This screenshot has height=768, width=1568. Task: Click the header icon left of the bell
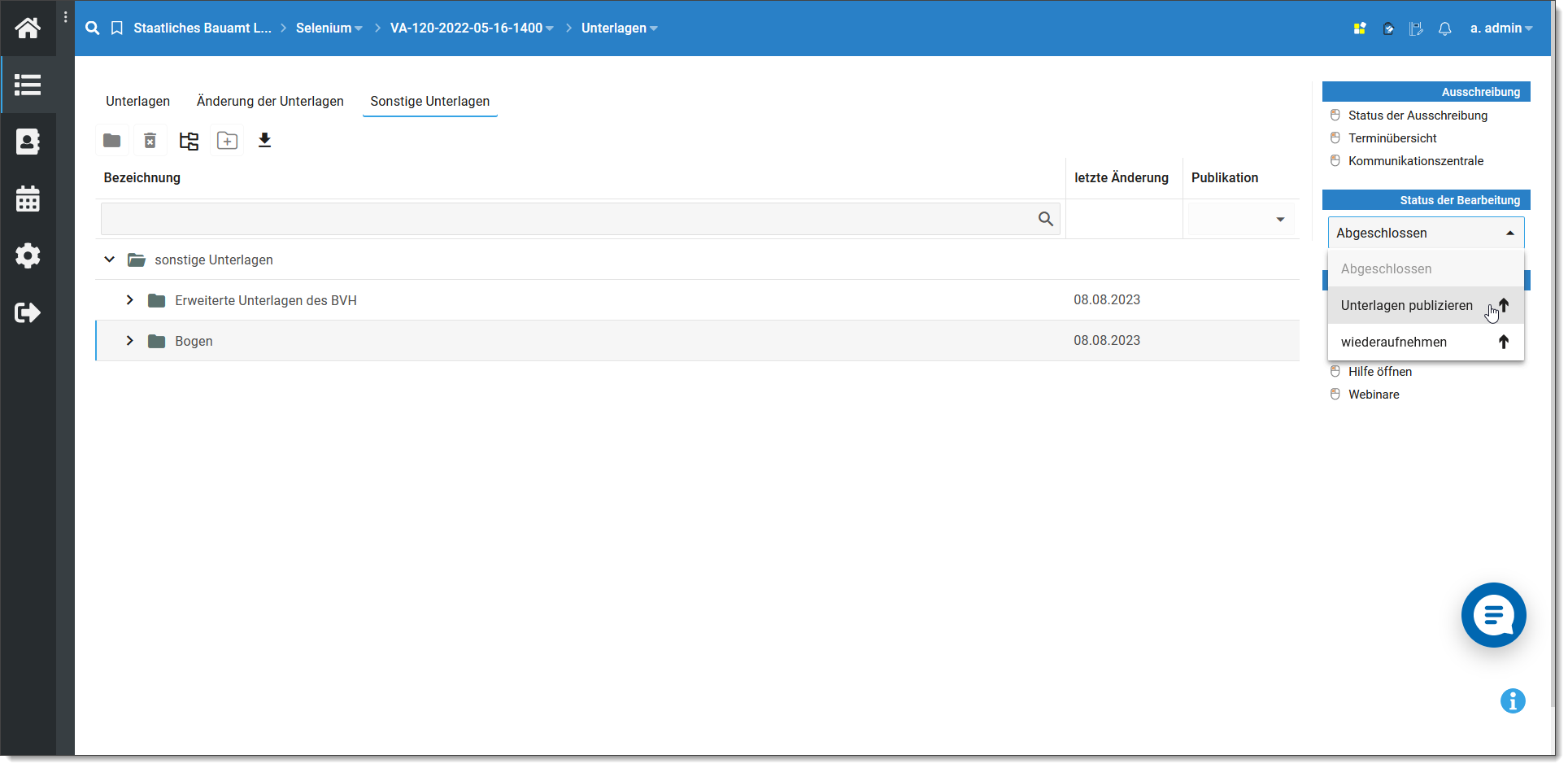(1416, 28)
